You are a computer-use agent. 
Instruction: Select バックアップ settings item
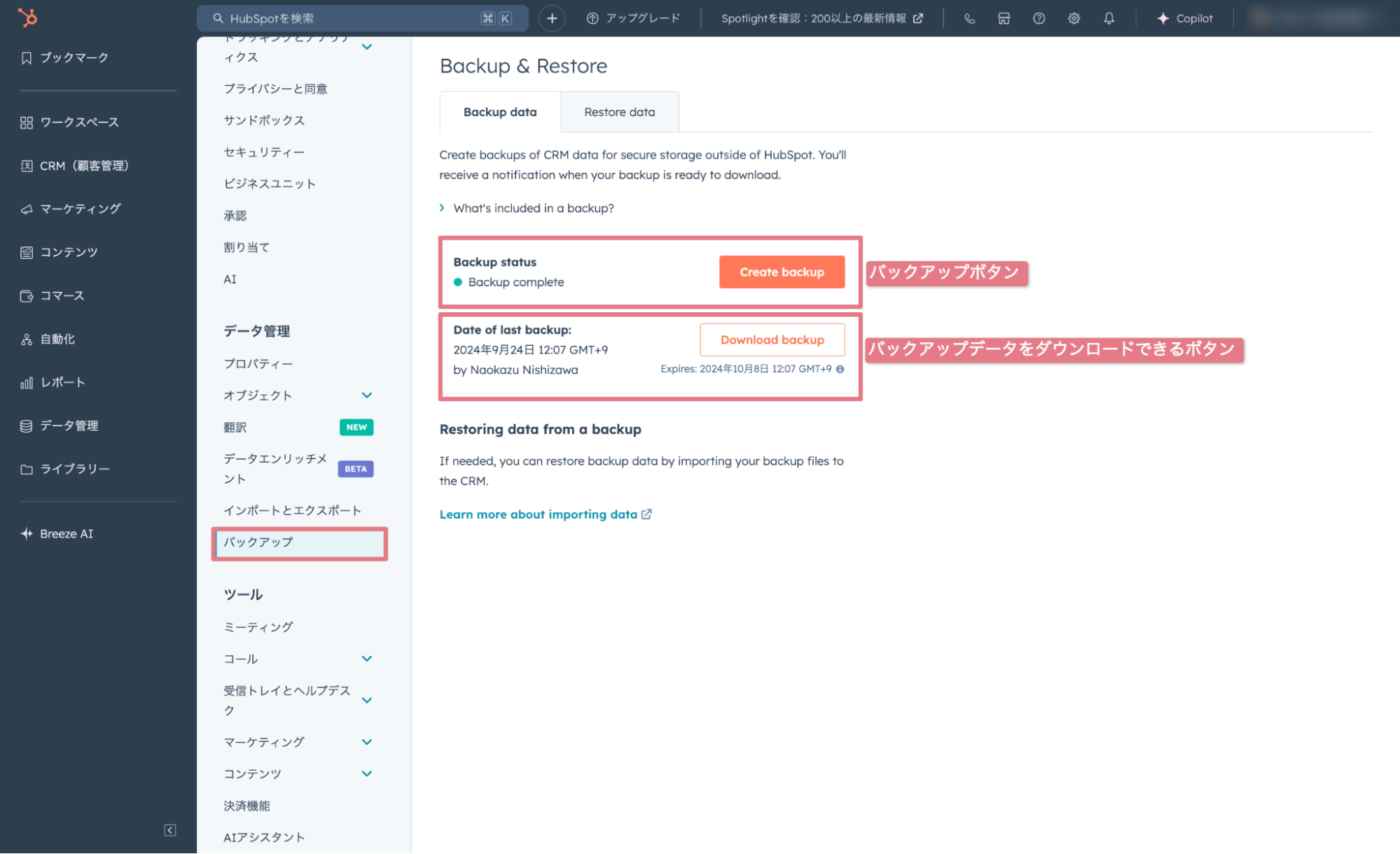pos(300,543)
